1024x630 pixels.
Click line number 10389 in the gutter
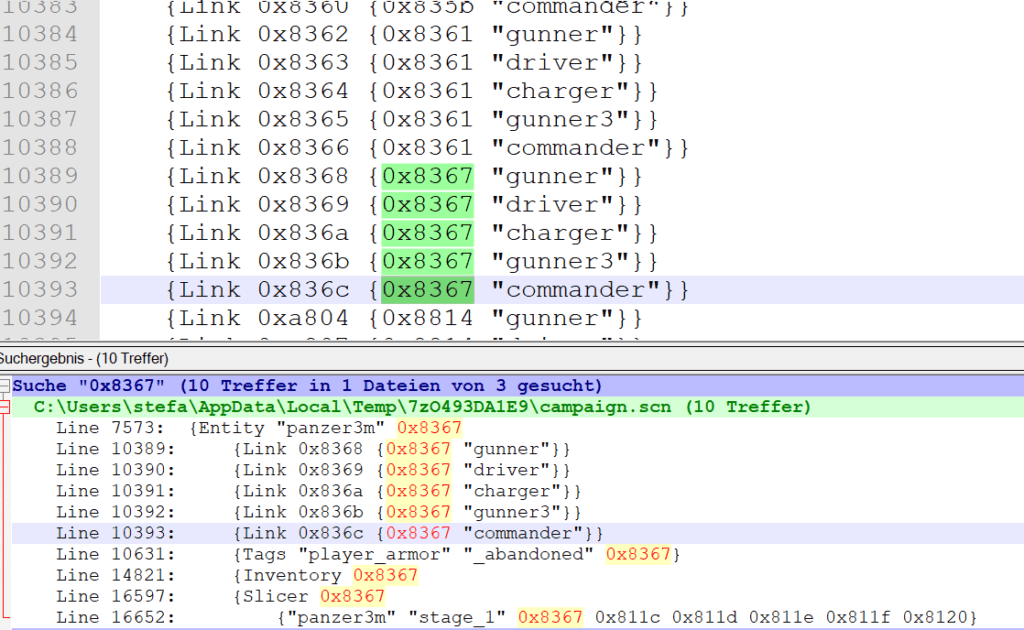pyautogui.click(x=40, y=176)
